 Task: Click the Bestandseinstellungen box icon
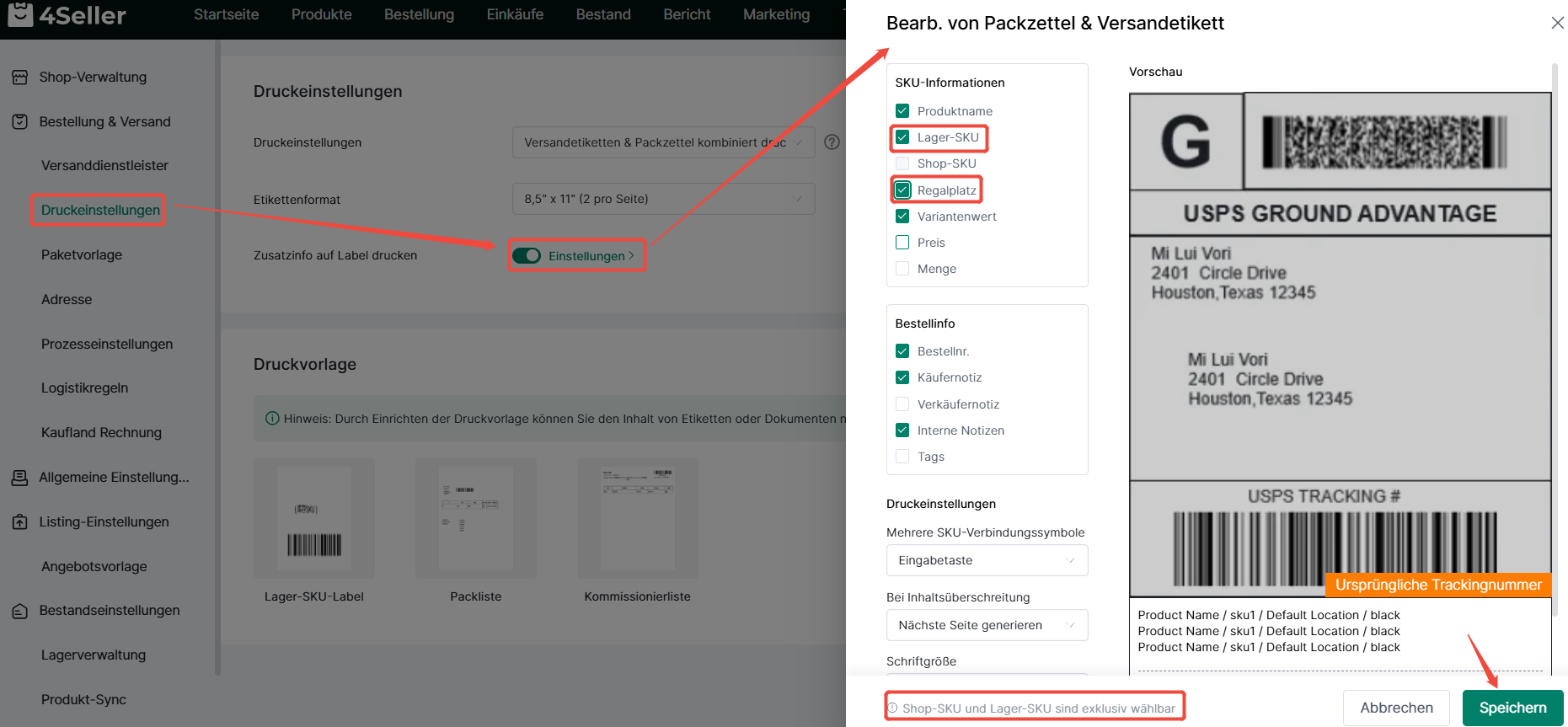click(20, 611)
